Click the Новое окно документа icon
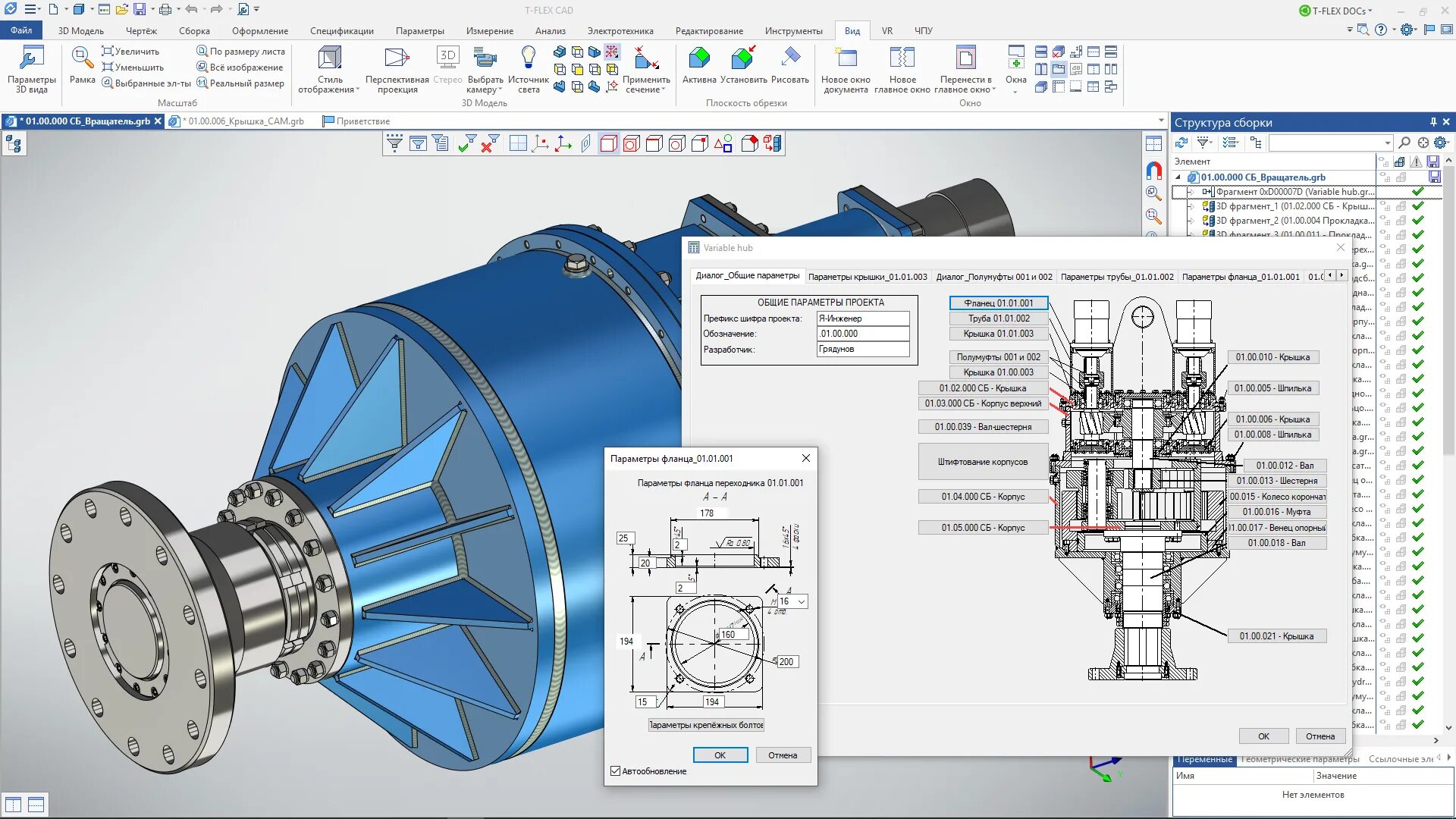The width and height of the screenshot is (1456, 819). point(846,58)
